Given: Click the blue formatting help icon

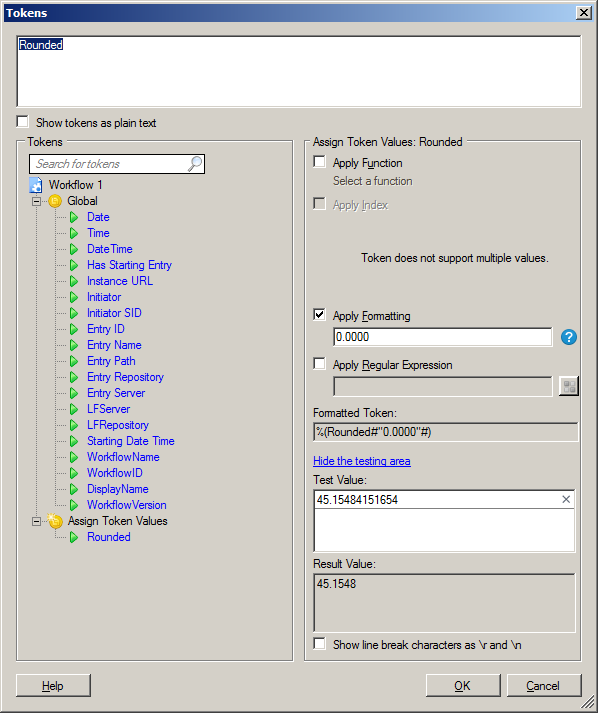Looking at the screenshot, I should [568, 337].
